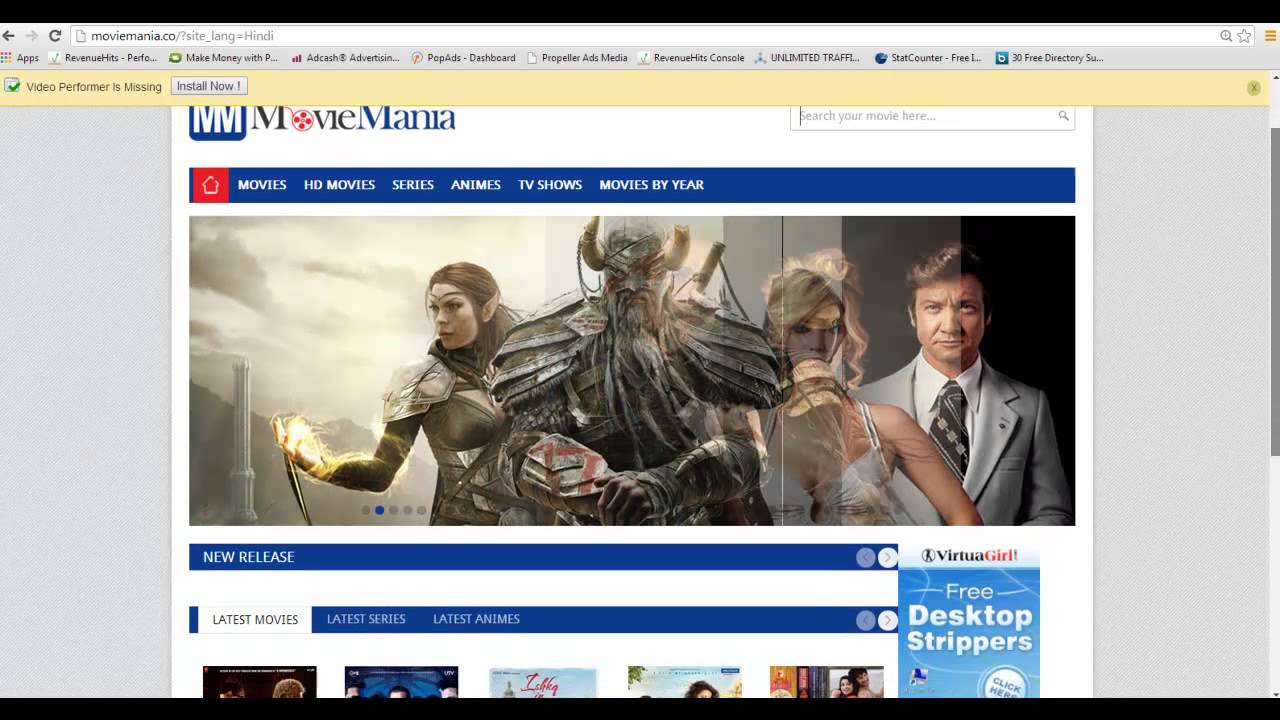Reload the page with refresh icon

click(55, 36)
